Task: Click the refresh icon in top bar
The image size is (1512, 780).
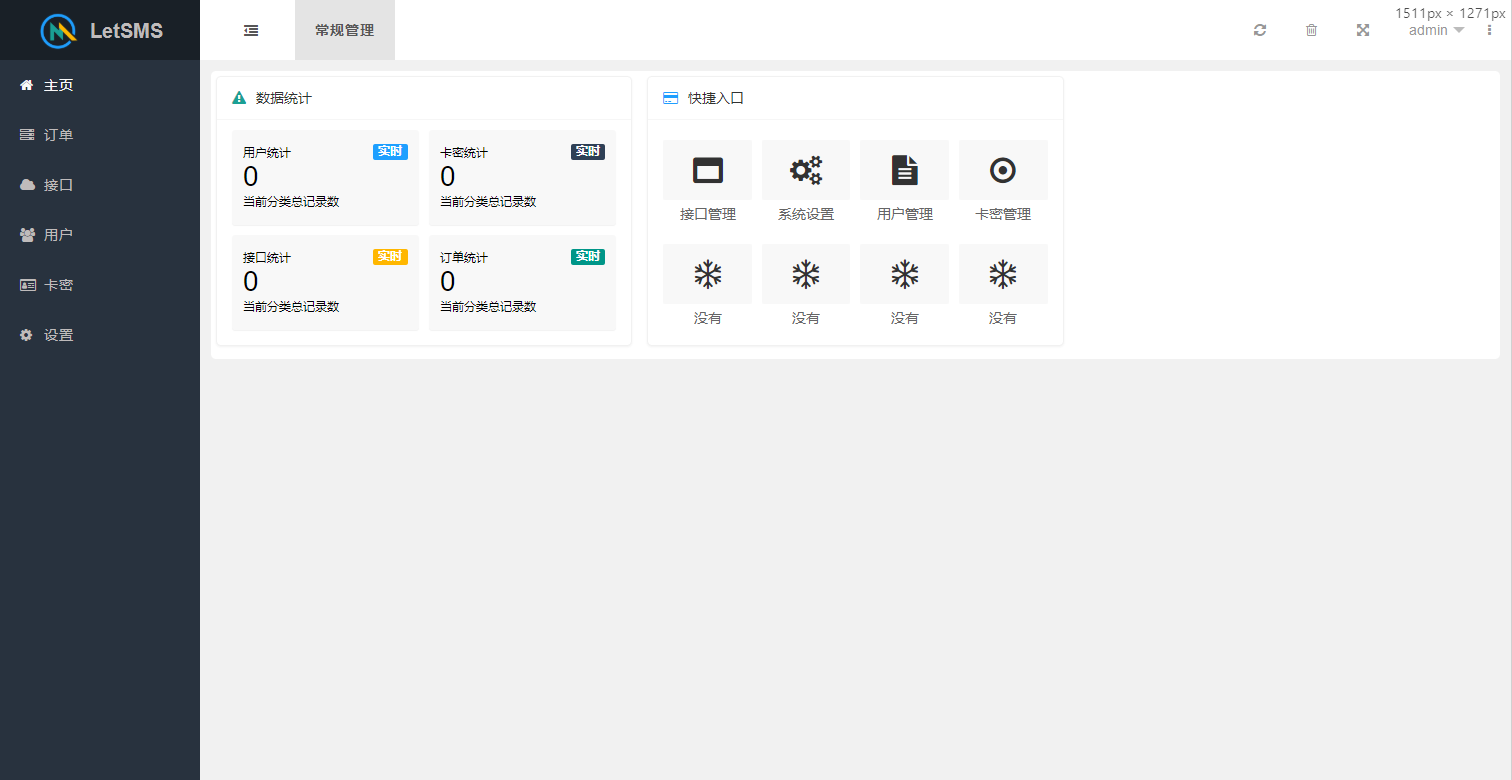Action: (1260, 30)
